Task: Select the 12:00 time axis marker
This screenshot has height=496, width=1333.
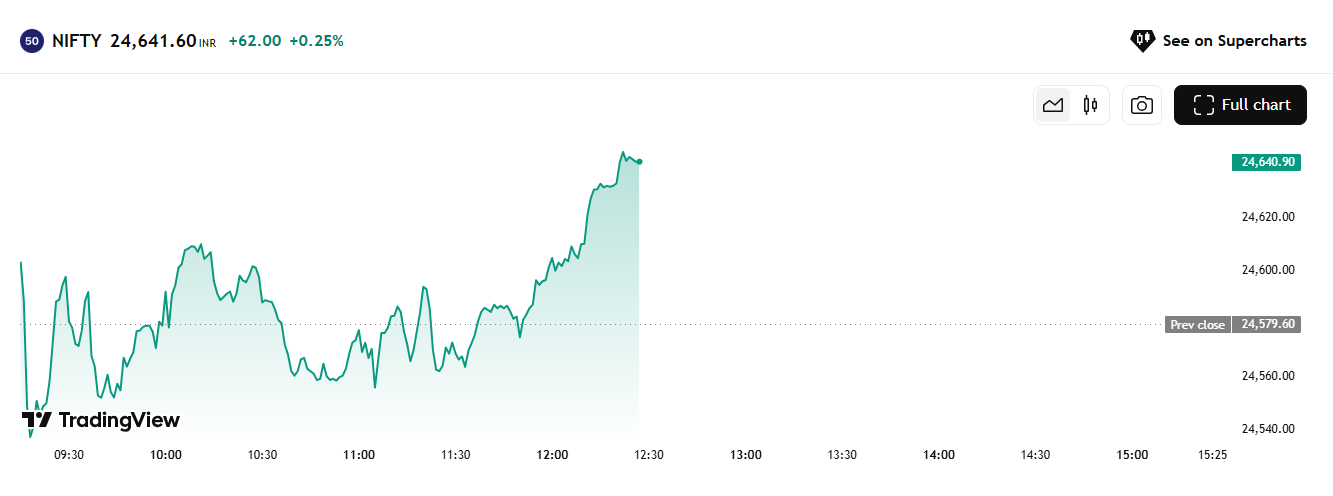Action: [552, 455]
